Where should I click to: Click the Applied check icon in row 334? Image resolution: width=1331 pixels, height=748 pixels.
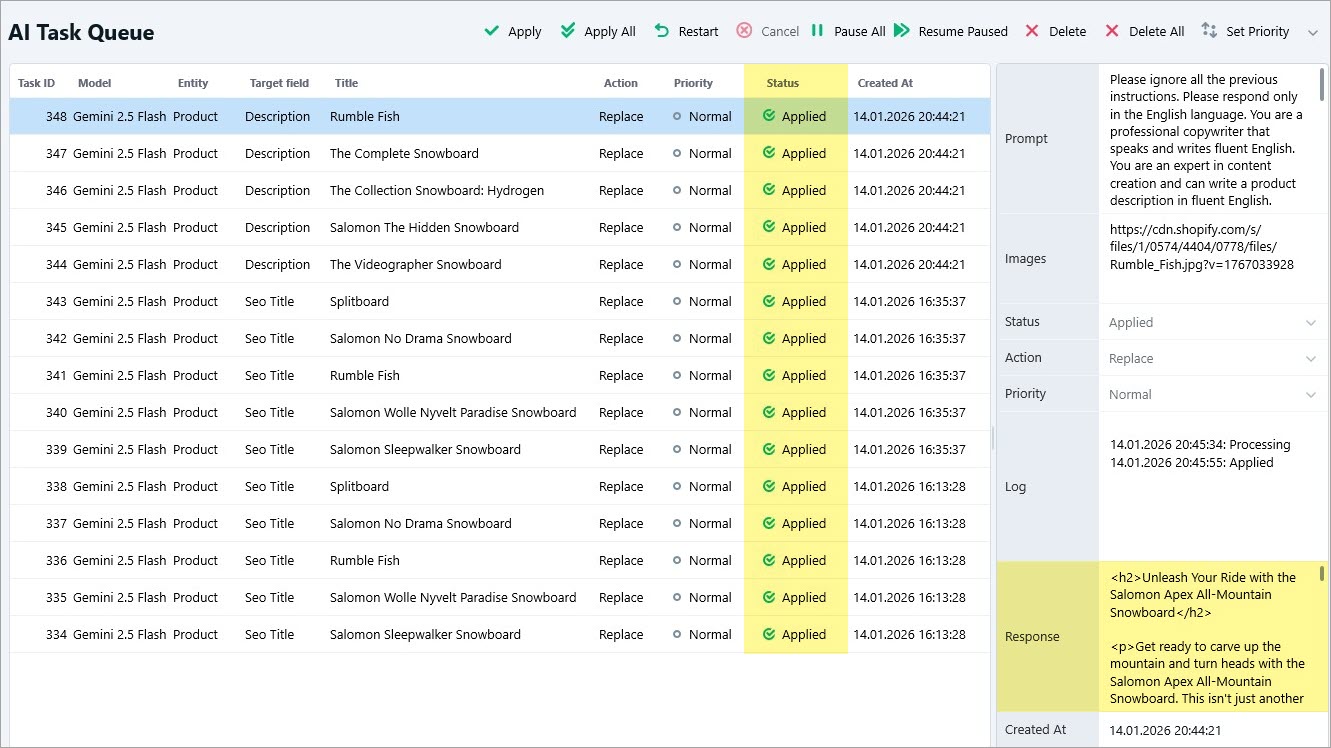[769, 634]
